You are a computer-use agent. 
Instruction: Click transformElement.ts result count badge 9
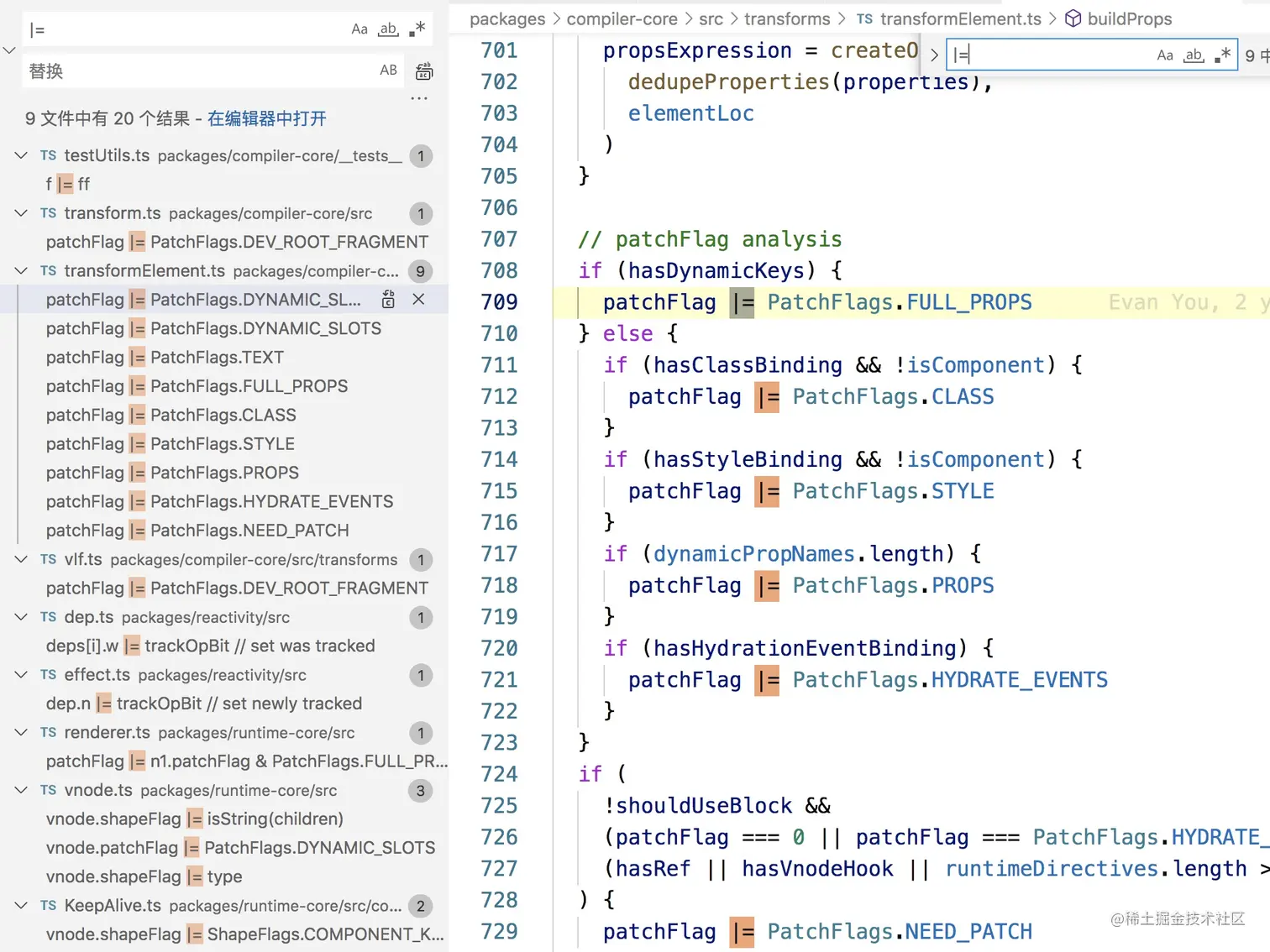pyautogui.click(x=421, y=271)
